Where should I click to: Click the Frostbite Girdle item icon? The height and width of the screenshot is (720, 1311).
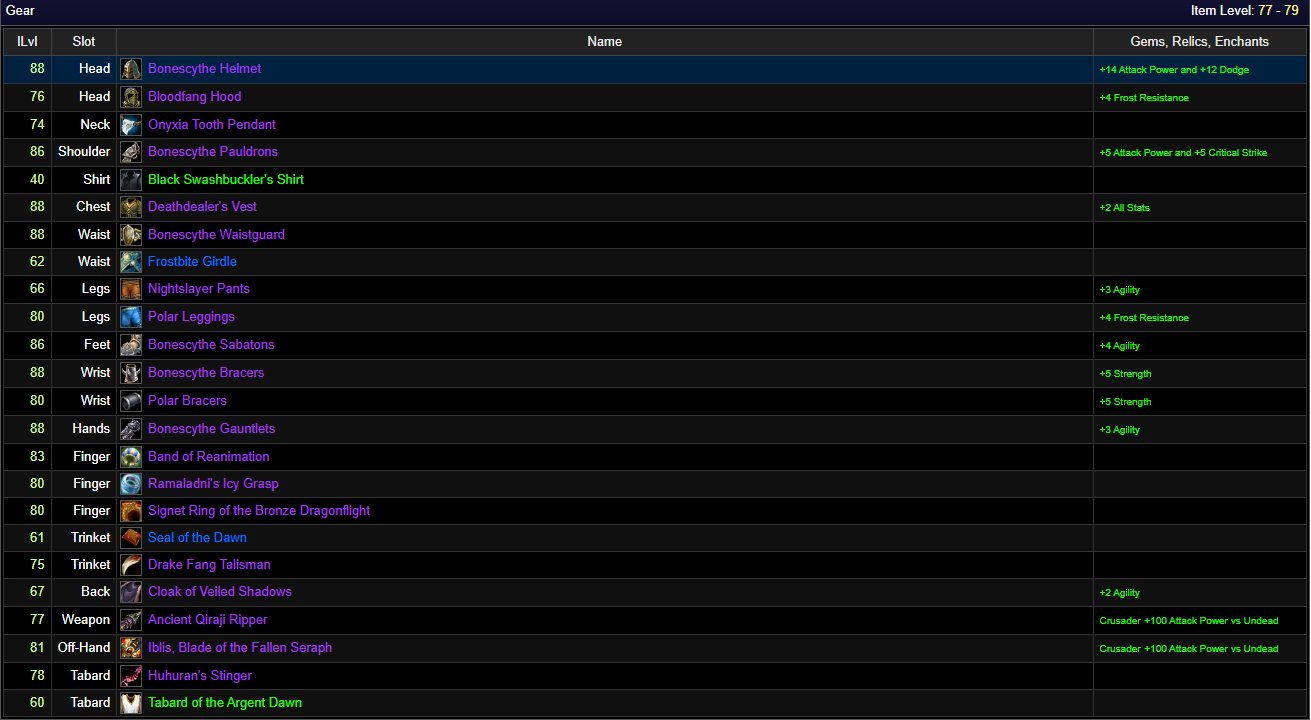[131, 262]
